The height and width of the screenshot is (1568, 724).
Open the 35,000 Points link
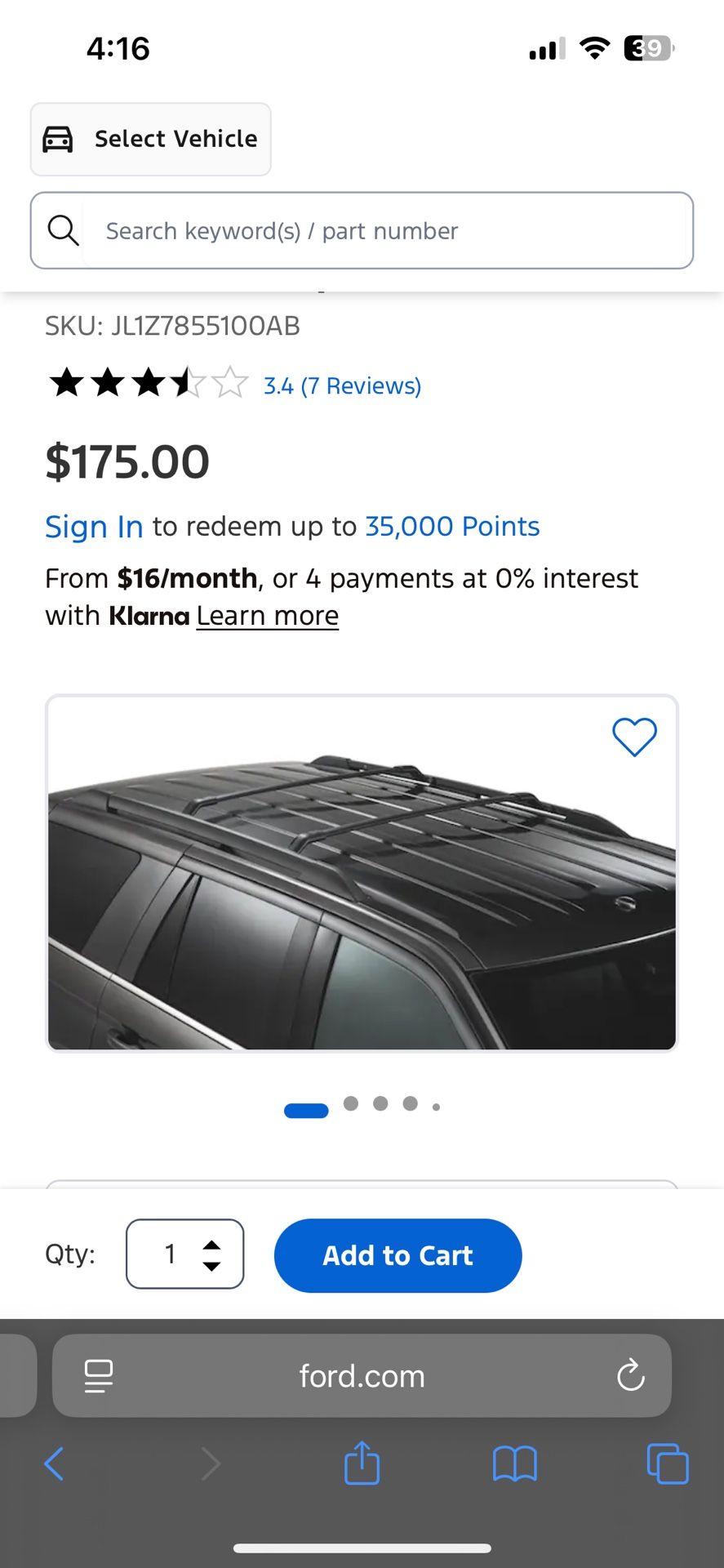point(452,527)
